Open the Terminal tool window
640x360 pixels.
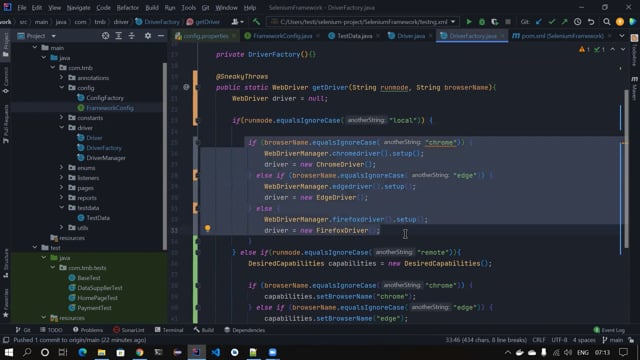click(169, 330)
